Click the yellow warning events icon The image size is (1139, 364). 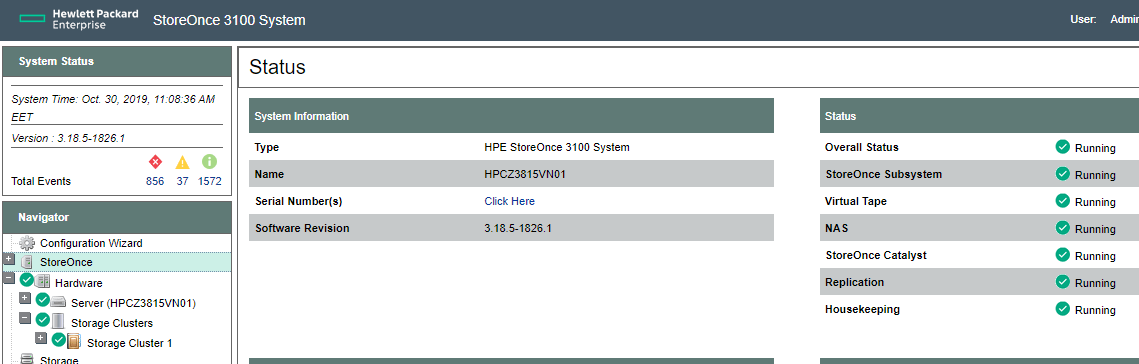tap(182, 161)
